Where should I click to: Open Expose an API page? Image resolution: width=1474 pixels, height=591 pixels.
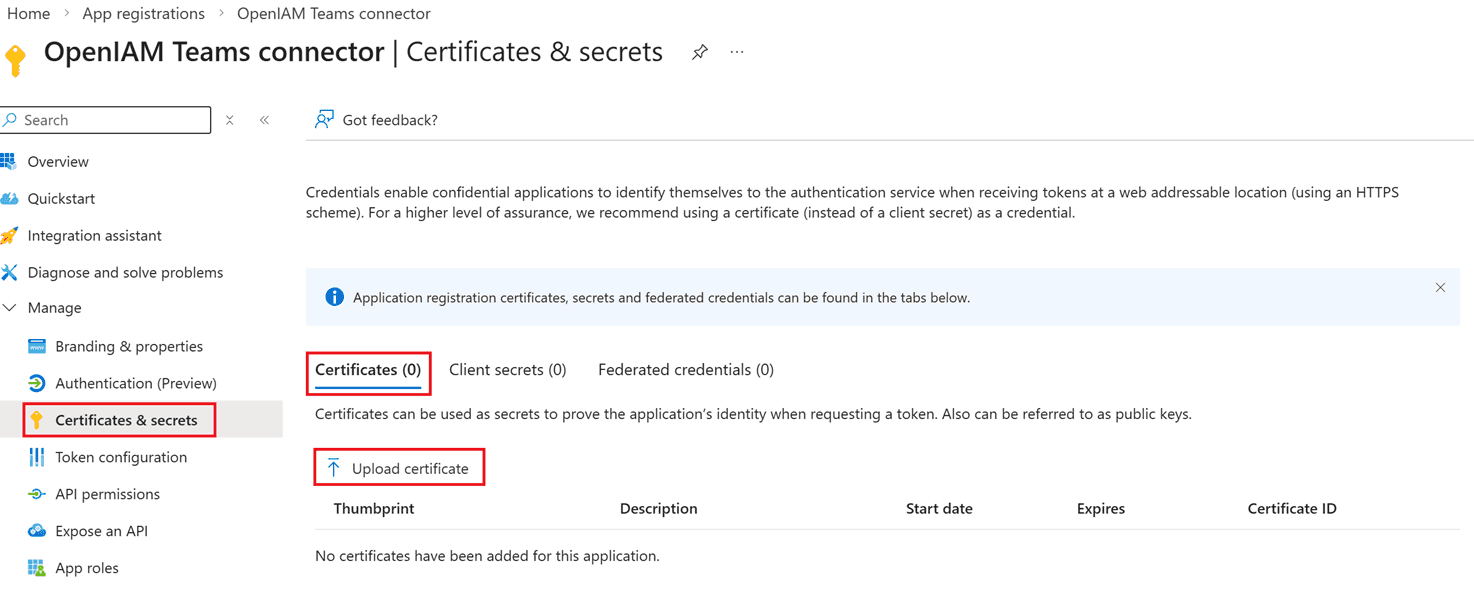101,532
